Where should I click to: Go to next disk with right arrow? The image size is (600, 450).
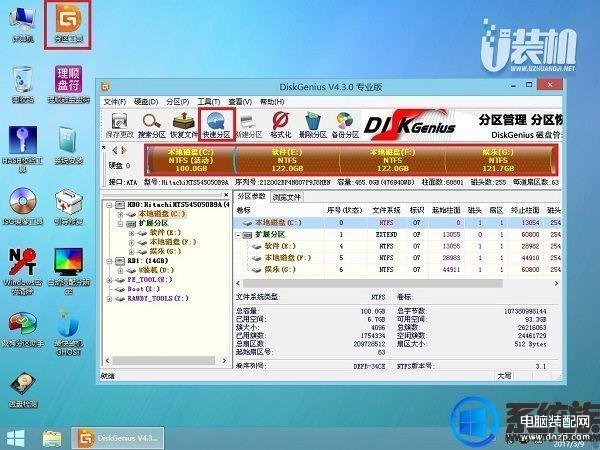point(123,150)
